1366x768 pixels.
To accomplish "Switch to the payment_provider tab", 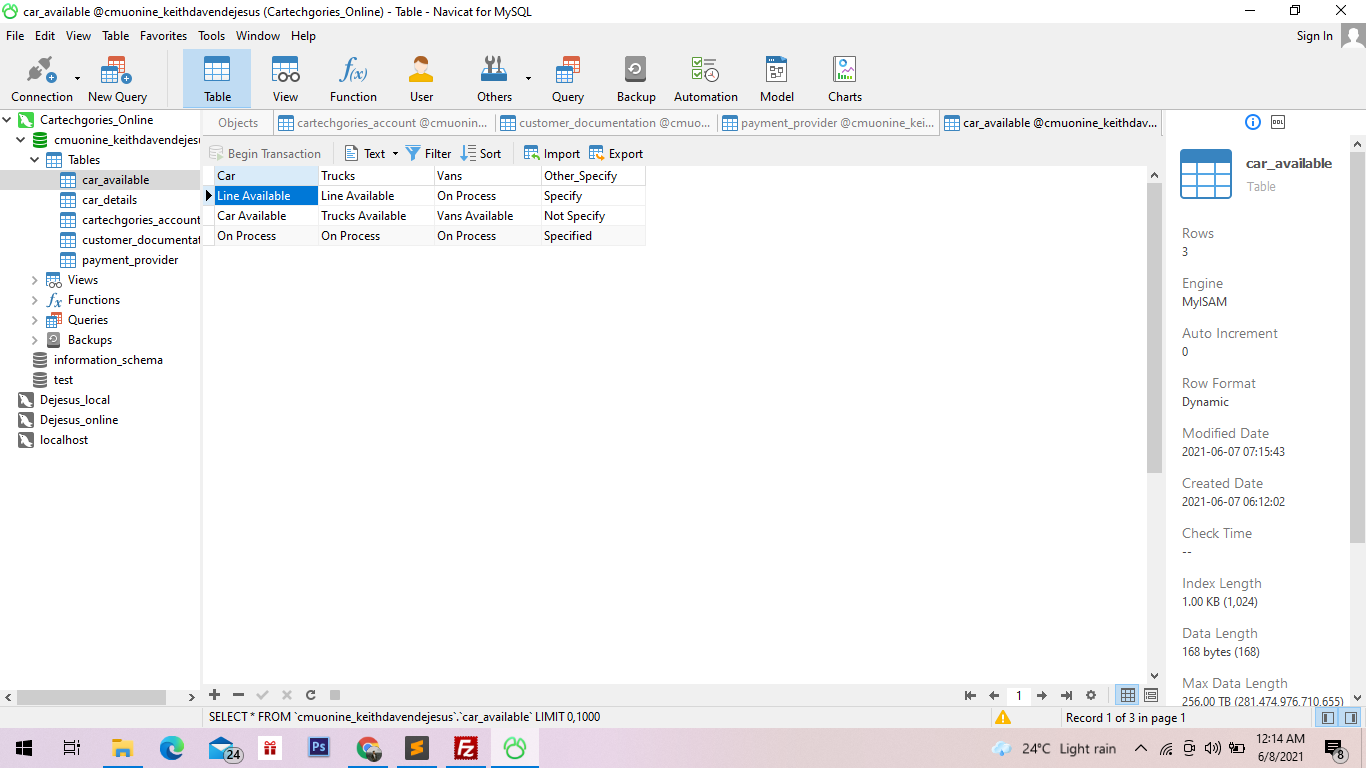I will (828, 123).
